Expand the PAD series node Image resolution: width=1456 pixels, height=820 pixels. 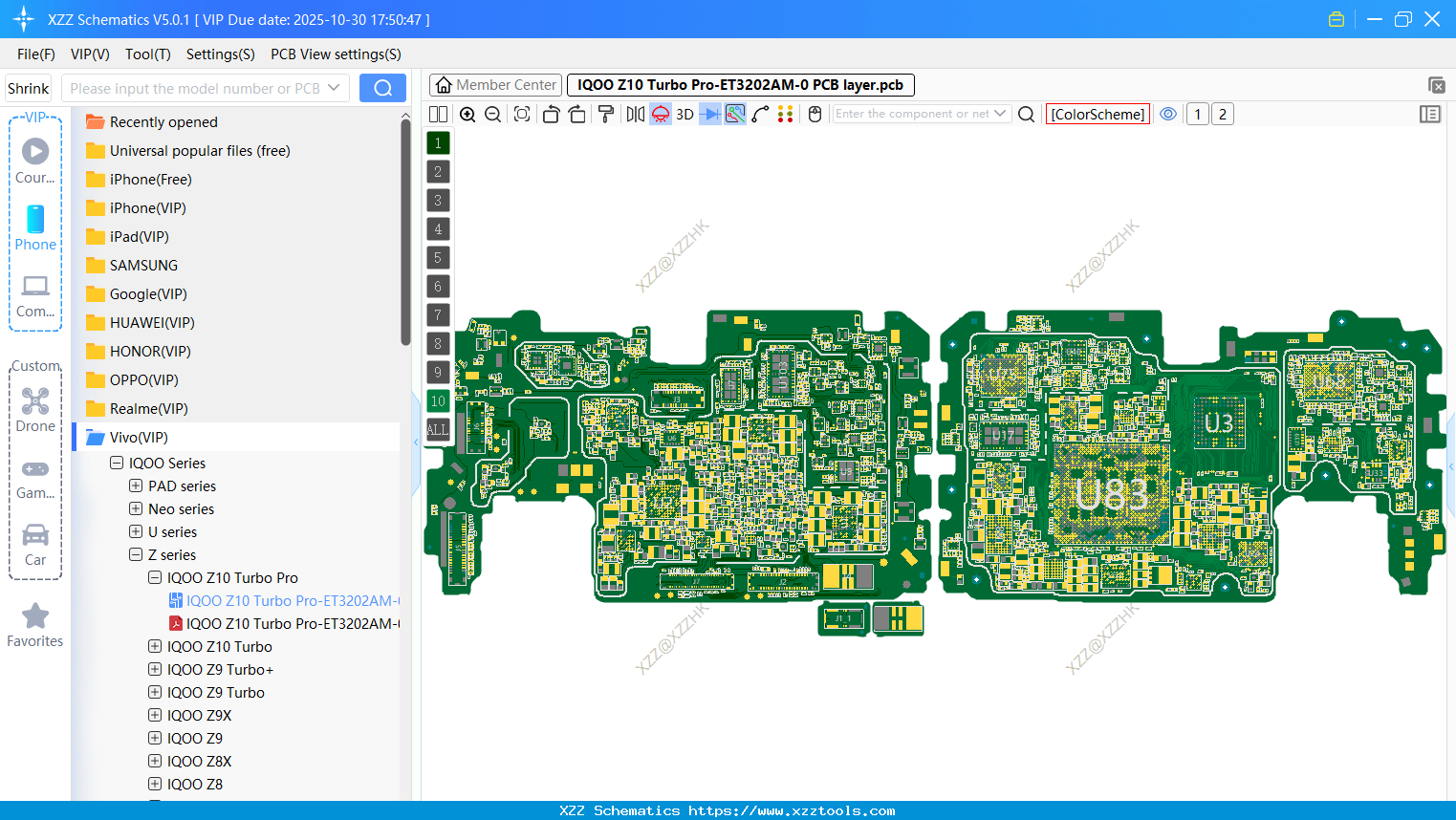coord(136,486)
